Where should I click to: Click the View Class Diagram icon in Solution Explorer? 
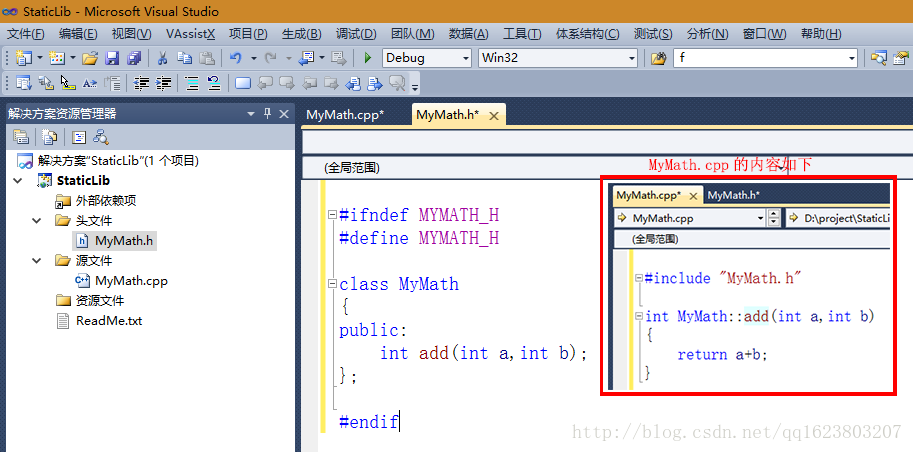[x=101, y=137]
